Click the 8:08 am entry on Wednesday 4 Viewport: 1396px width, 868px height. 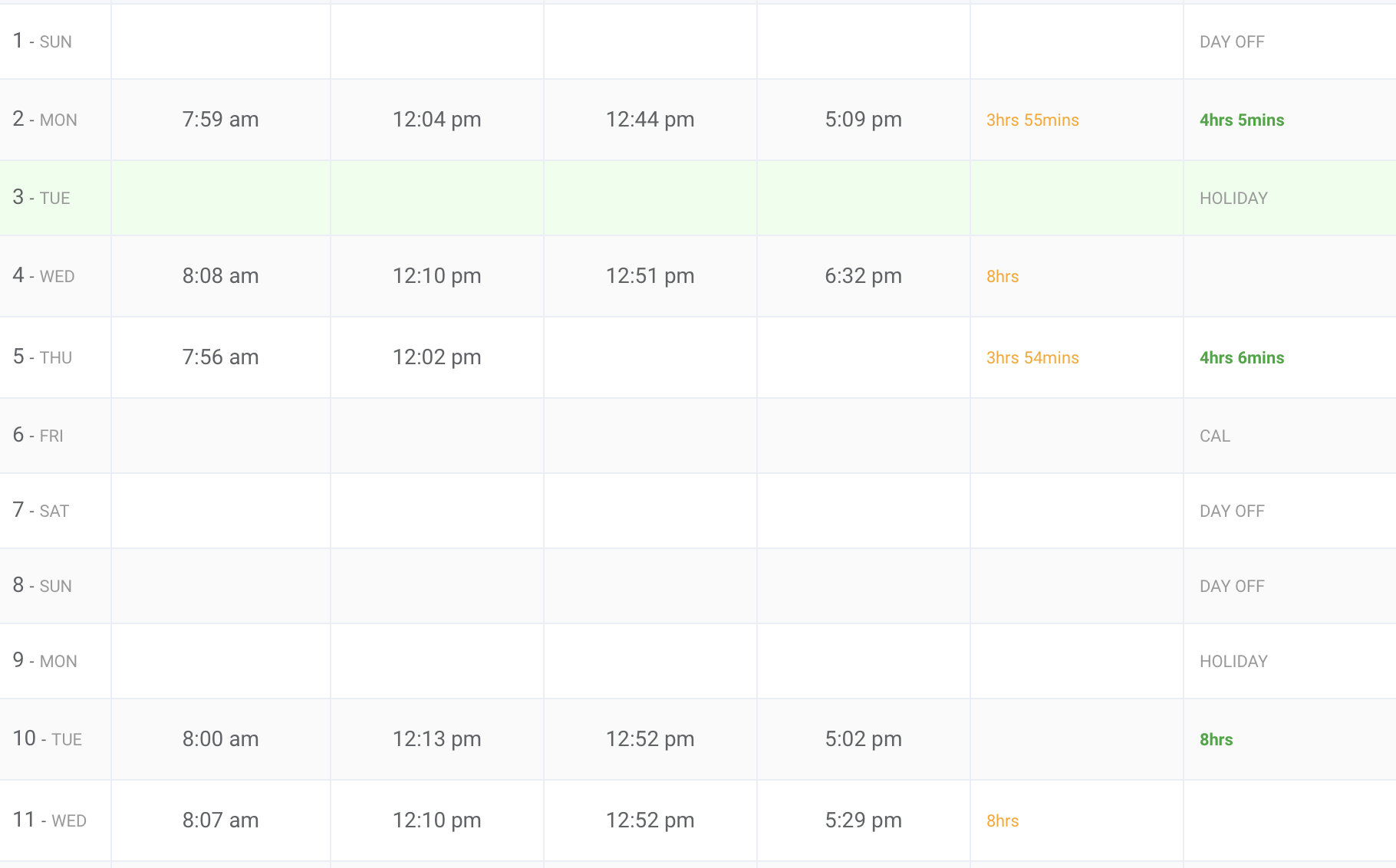click(220, 276)
